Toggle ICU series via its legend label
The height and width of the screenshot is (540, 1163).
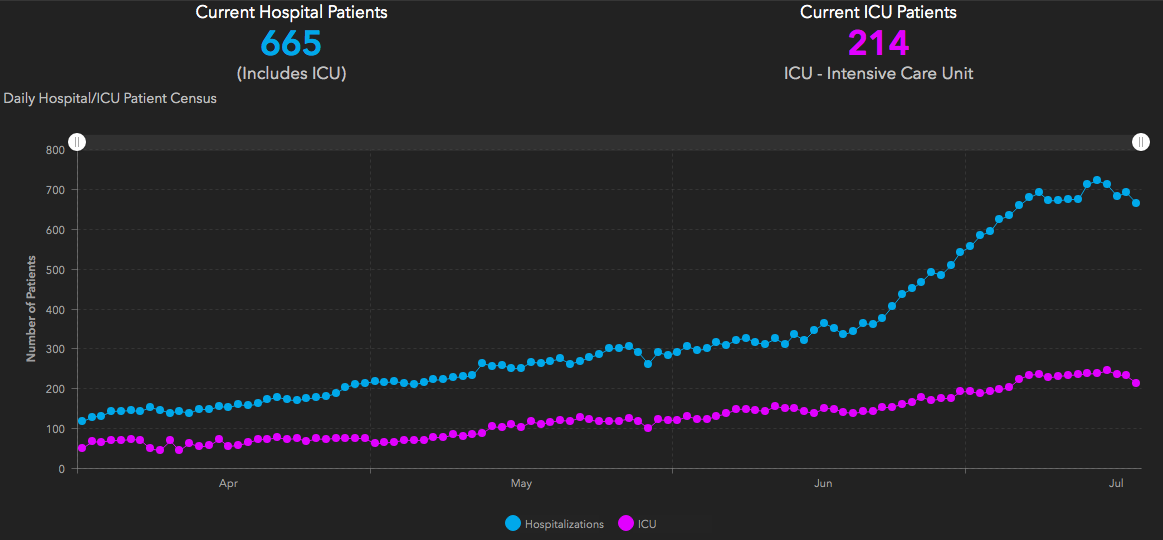click(x=647, y=524)
